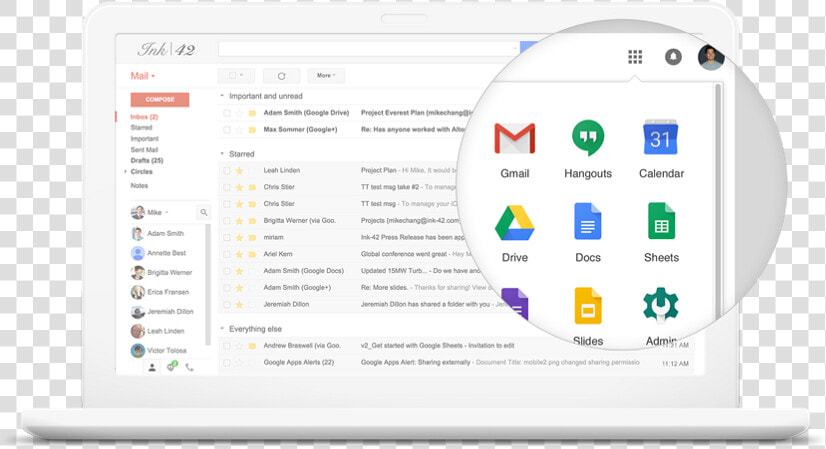The height and width of the screenshot is (449, 826).
Task: Click the apps launcher vertical scrollbar
Action: click(x=717, y=200)
